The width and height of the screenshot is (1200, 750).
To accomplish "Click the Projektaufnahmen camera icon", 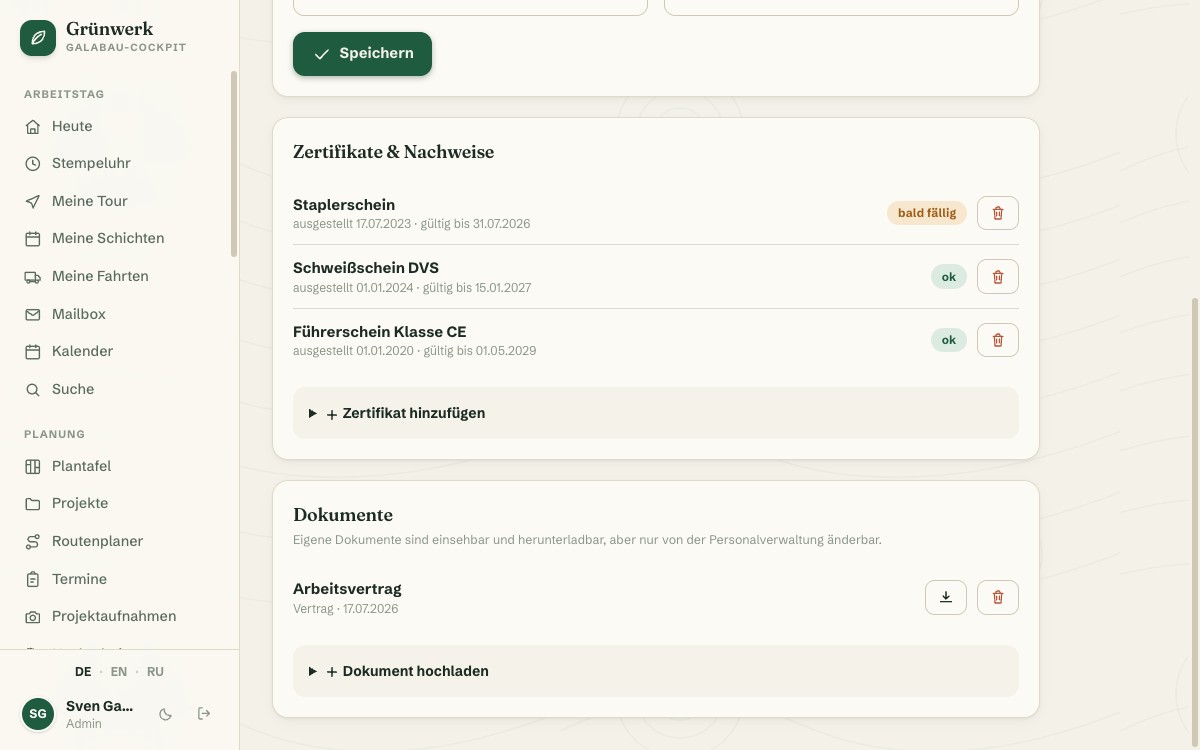I will [33, 617].
